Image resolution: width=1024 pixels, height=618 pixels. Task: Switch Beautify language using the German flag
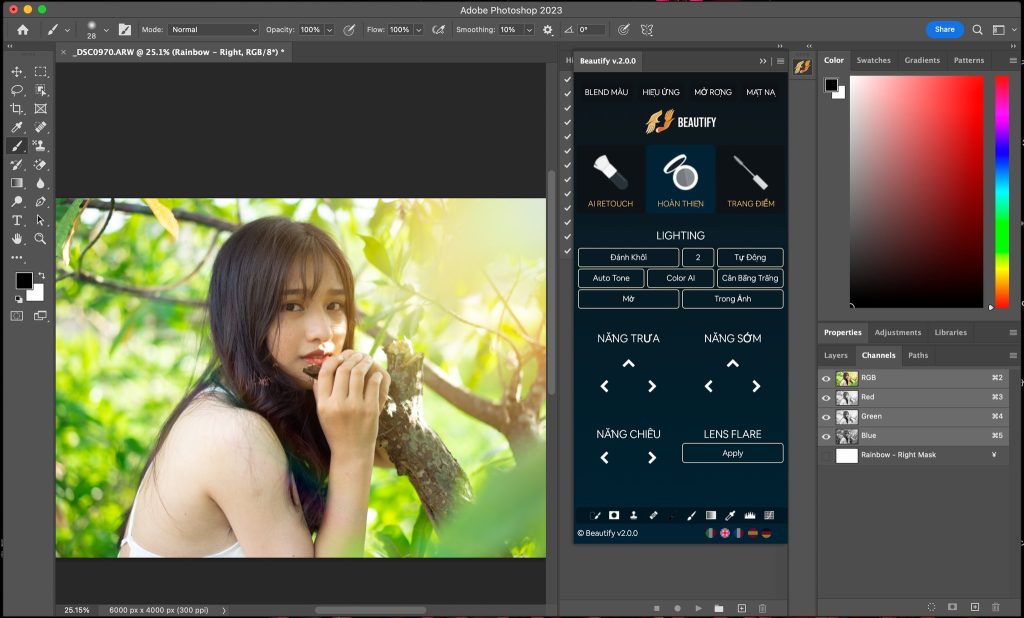click(x=767, y=533)
